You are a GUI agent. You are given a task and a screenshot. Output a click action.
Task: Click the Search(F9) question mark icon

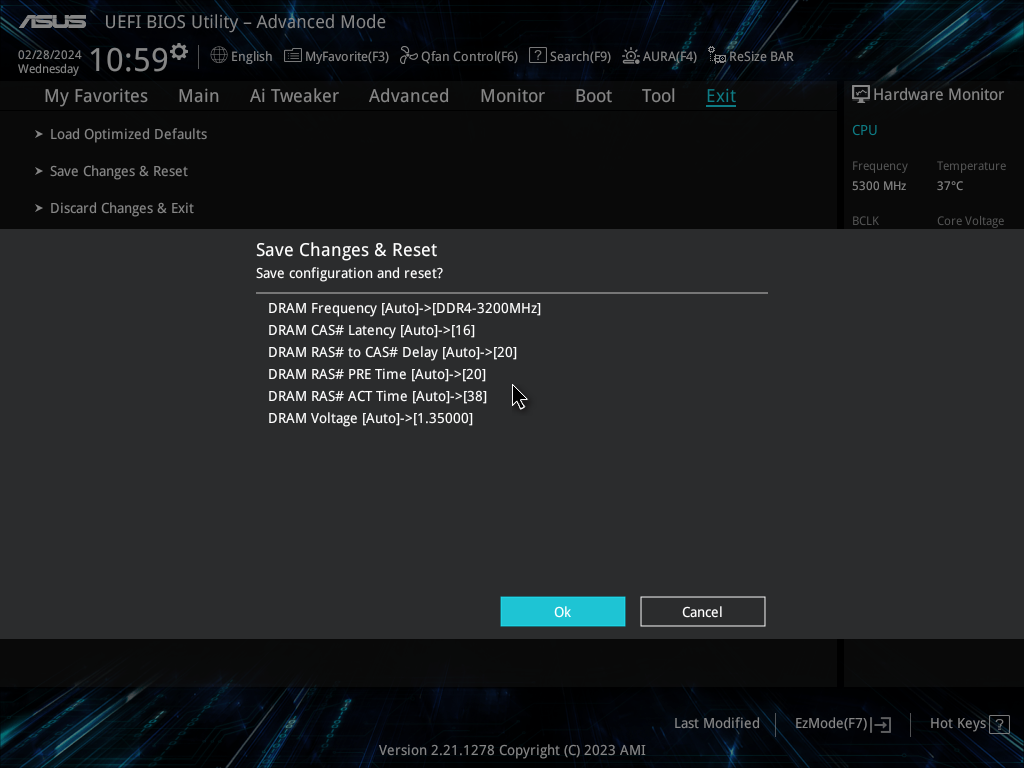(537, 56)
